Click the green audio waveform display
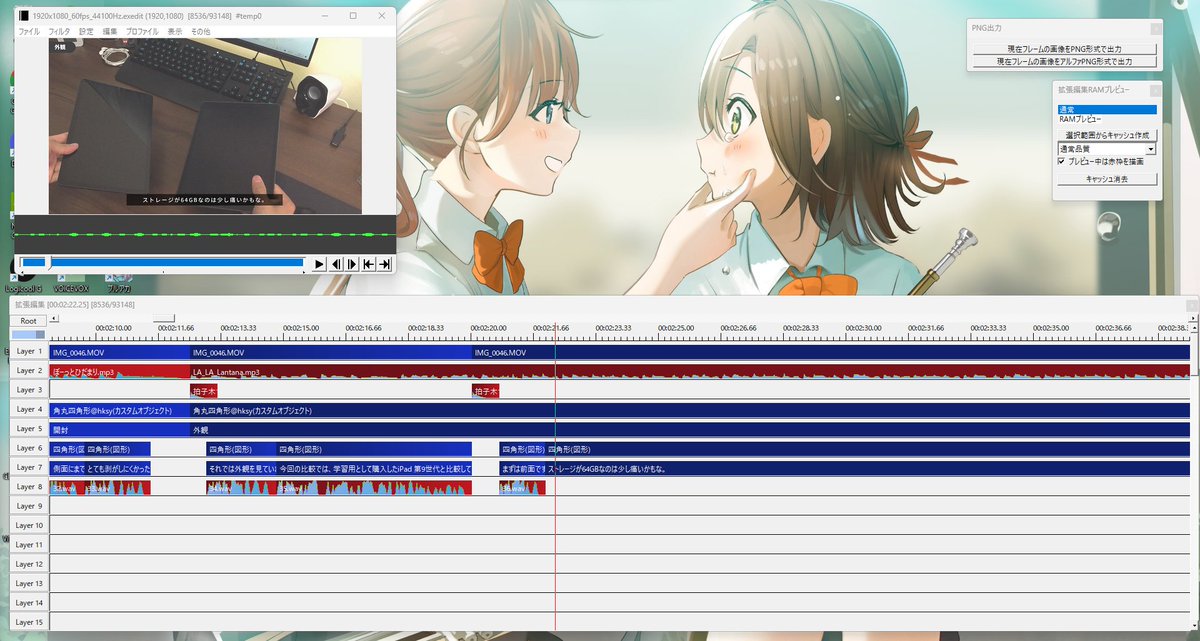The height and width of the screenshot is (641, 1200). click(x=205, y=234)
